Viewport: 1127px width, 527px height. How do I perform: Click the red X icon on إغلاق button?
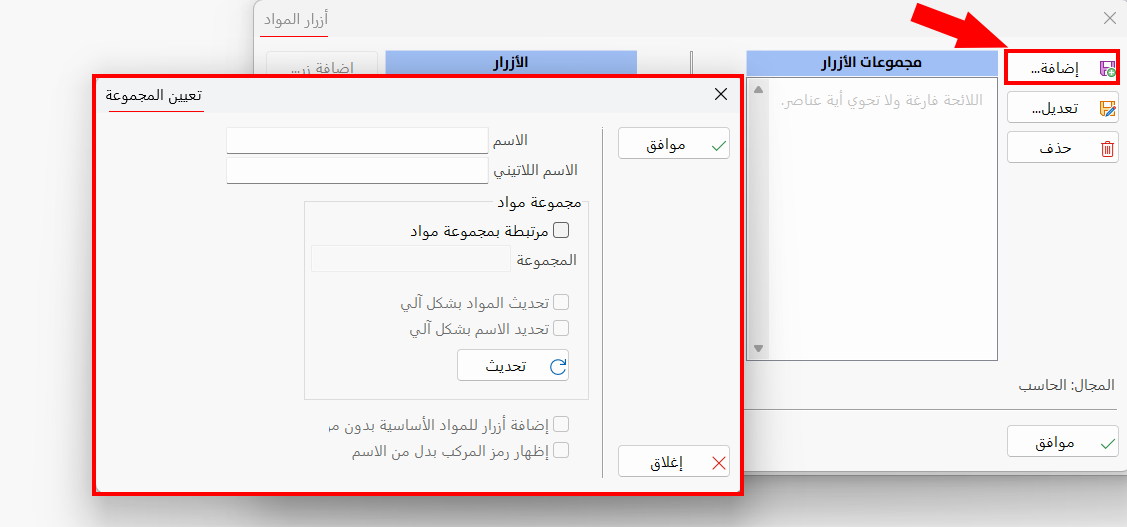click(719, 463)
